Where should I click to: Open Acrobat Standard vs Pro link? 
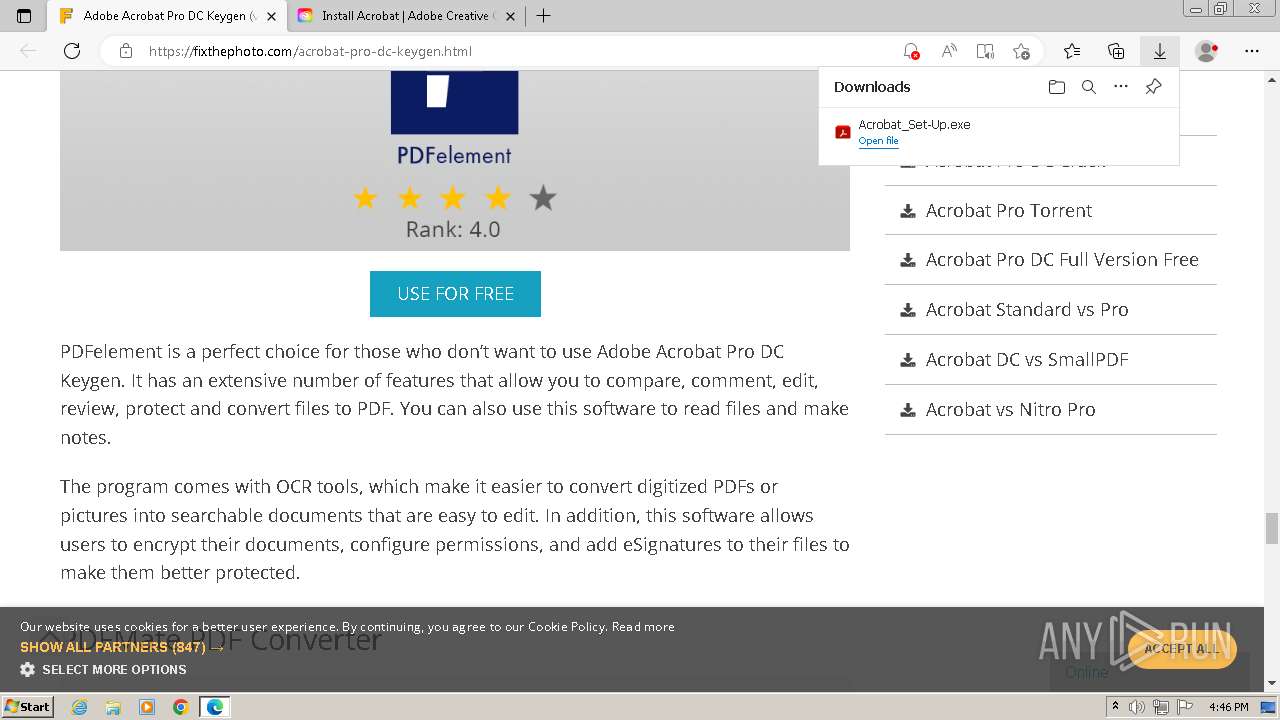[x=1027, y=310]
